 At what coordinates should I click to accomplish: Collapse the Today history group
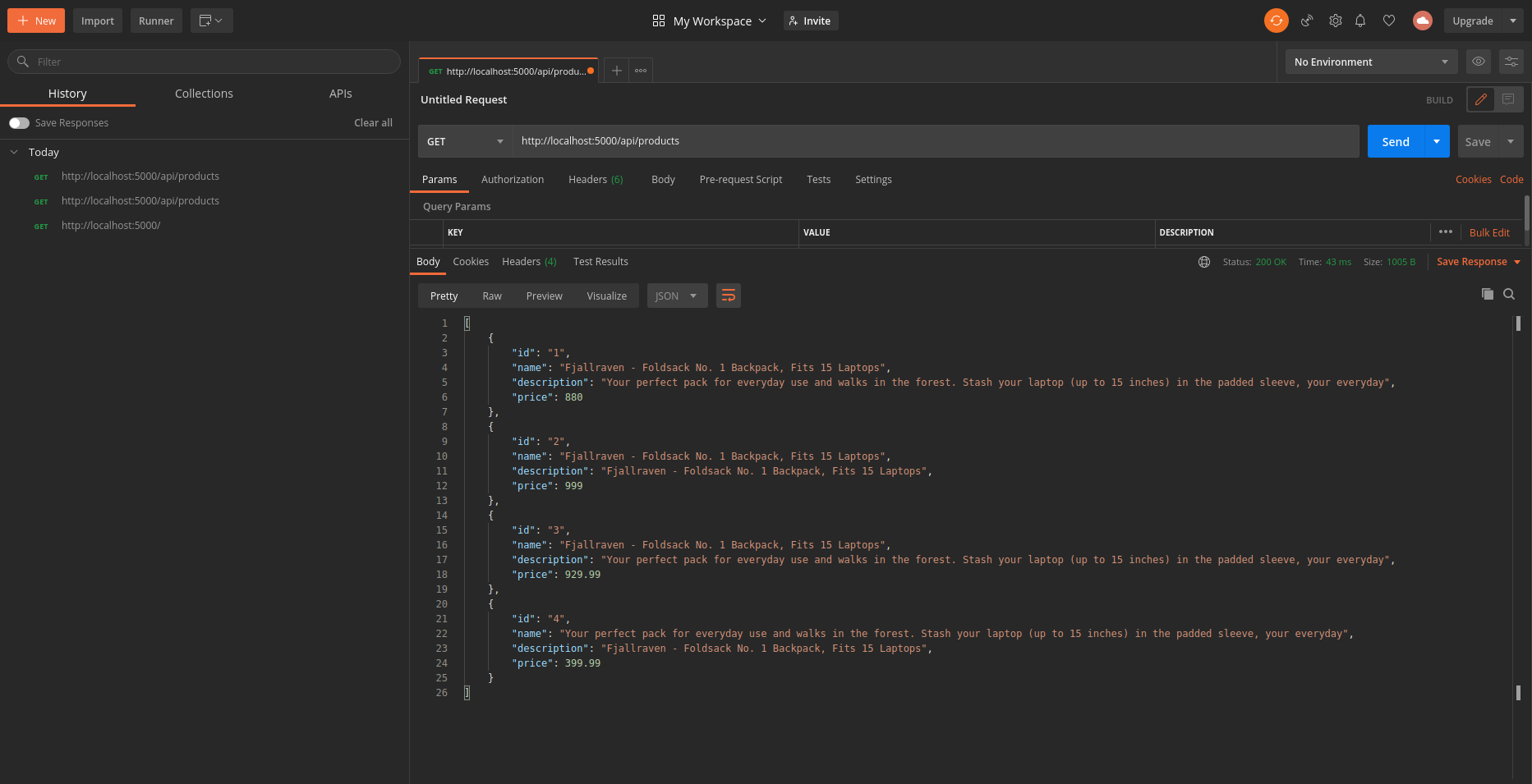click(14, 152)
